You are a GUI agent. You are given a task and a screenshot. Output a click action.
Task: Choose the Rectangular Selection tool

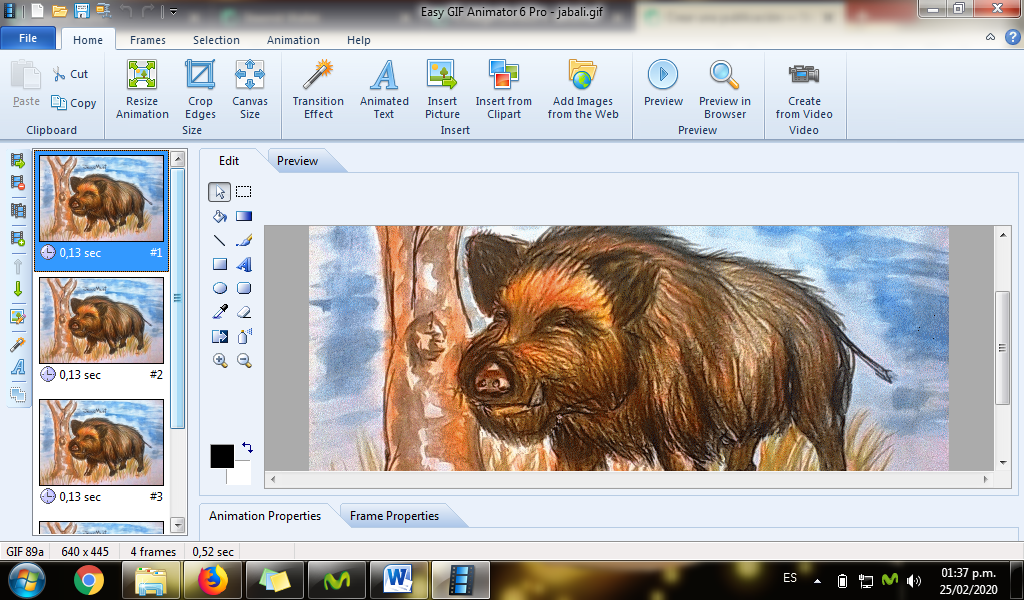click(x=244, y=192)
